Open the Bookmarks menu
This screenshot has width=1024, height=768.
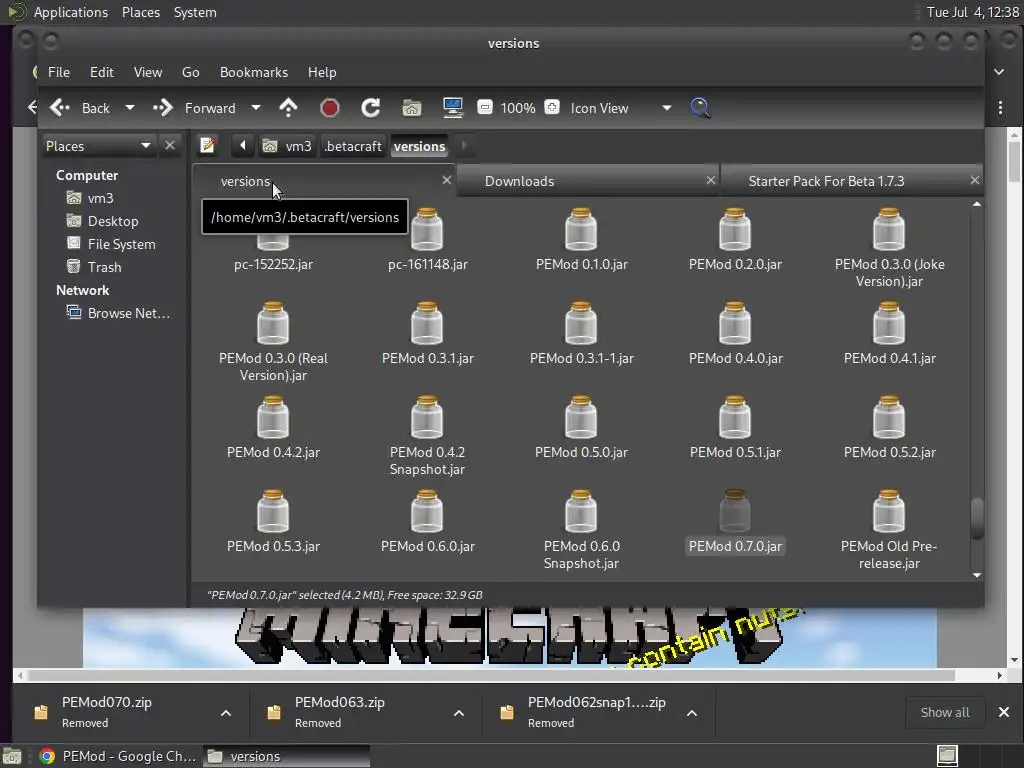click(254, 72)
